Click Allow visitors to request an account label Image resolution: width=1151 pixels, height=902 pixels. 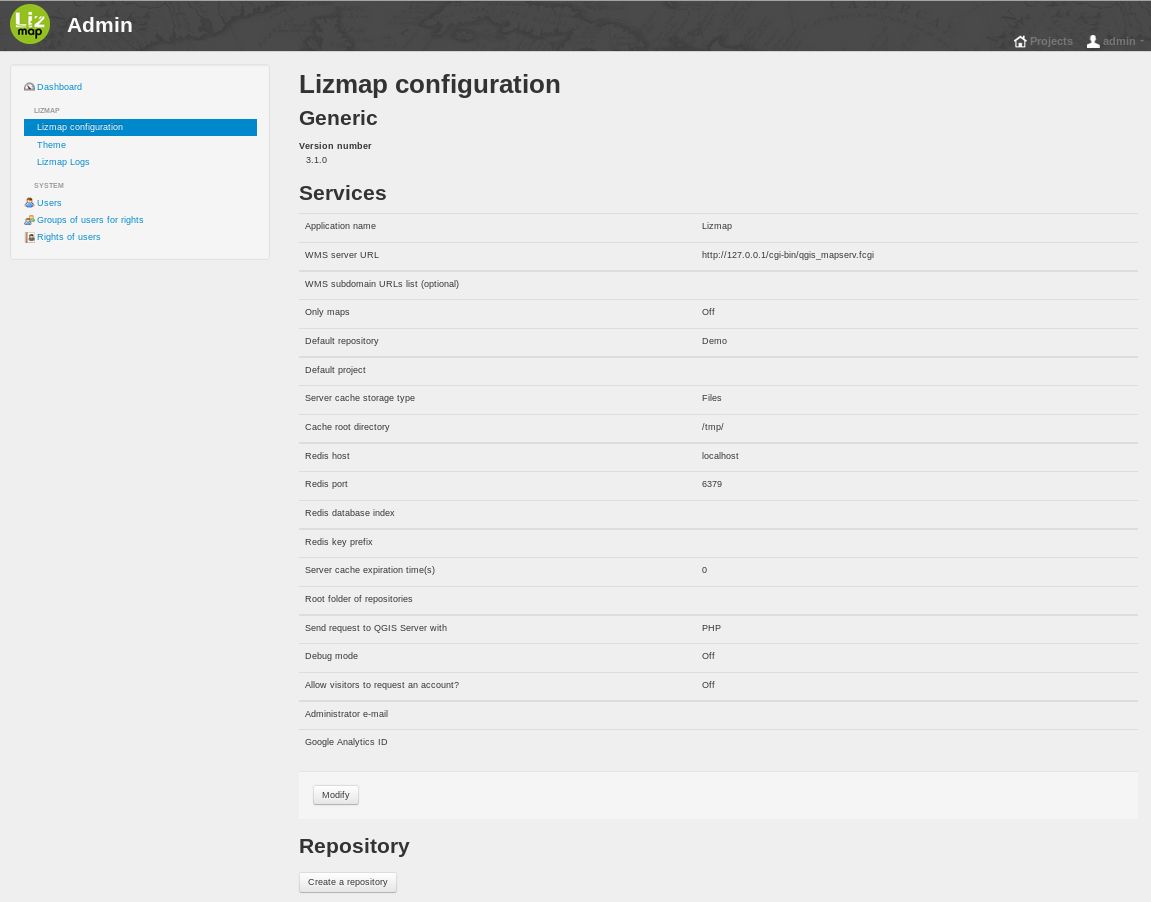pos(382,685)
